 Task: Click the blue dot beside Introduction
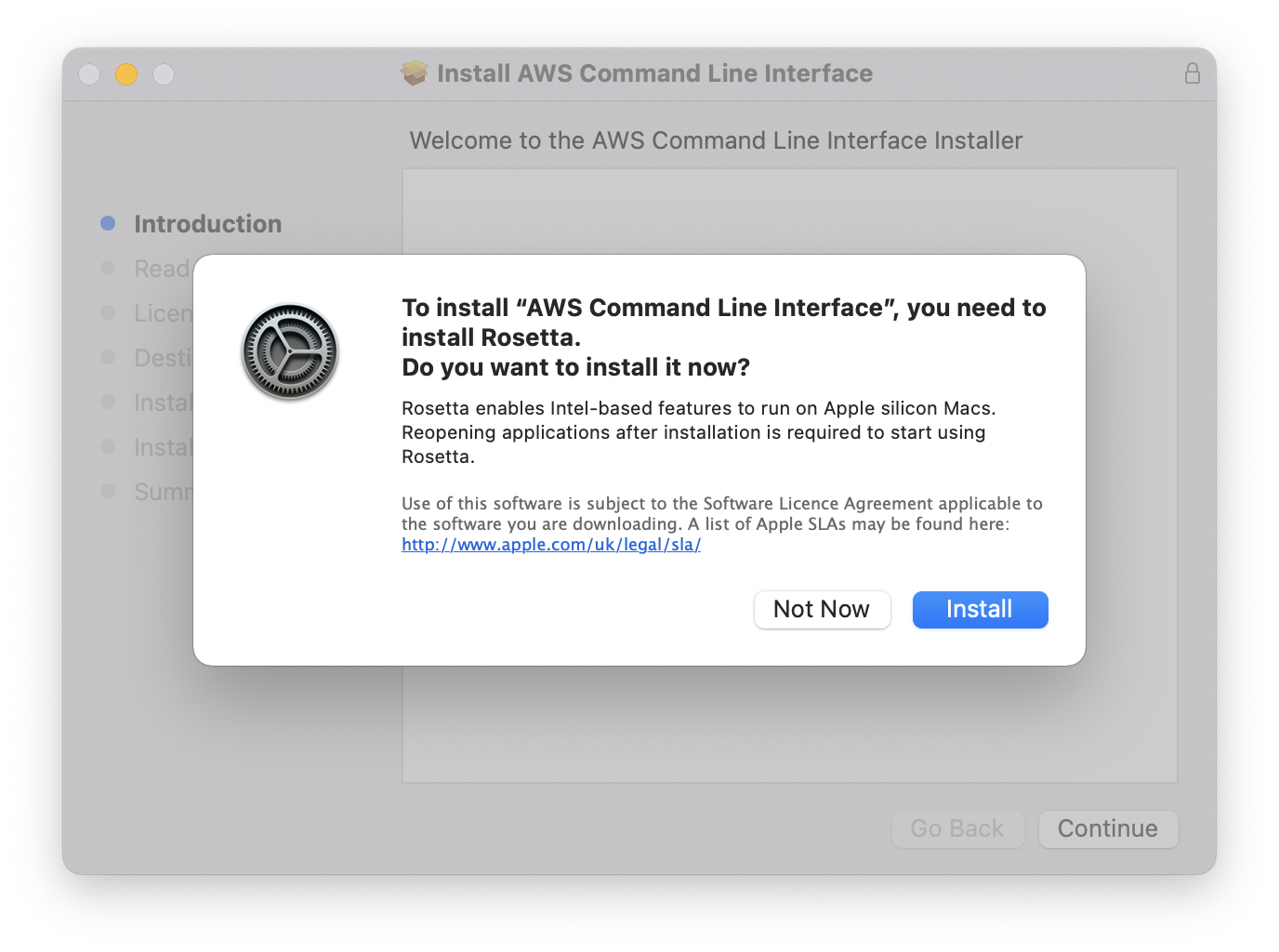(107, 222)
